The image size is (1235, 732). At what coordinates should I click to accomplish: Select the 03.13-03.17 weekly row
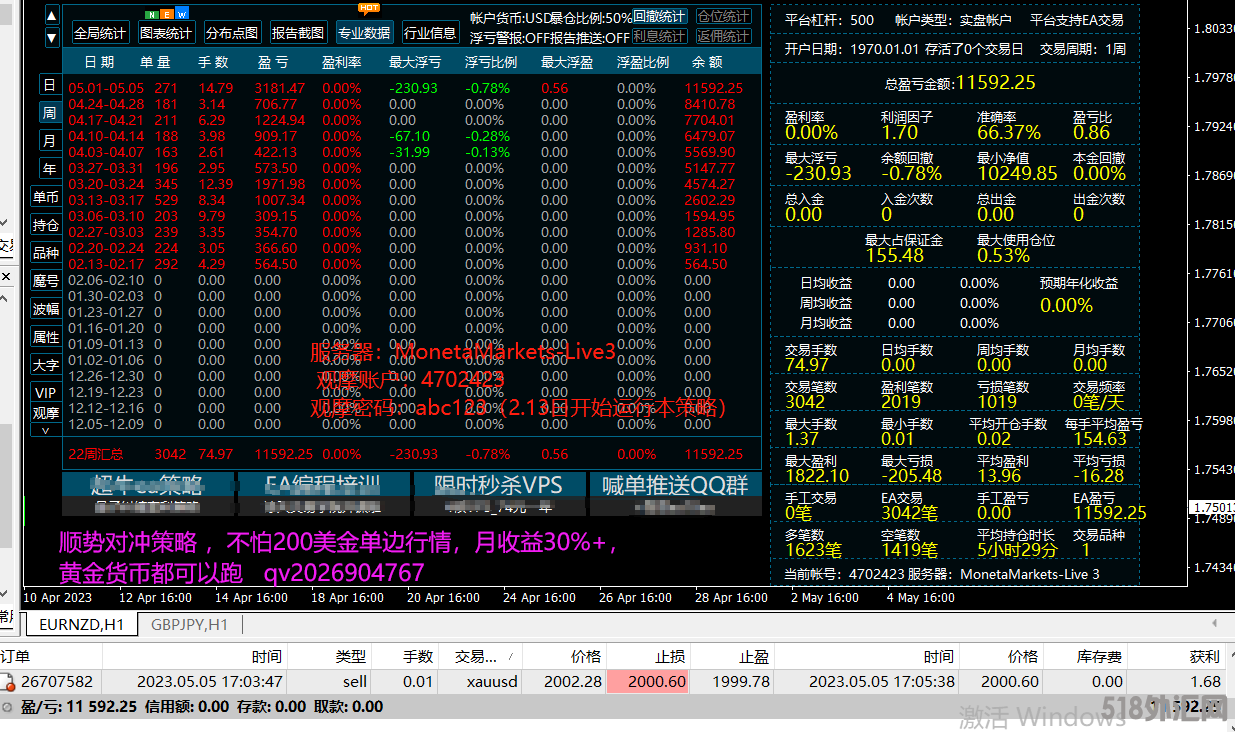[412, 200]
